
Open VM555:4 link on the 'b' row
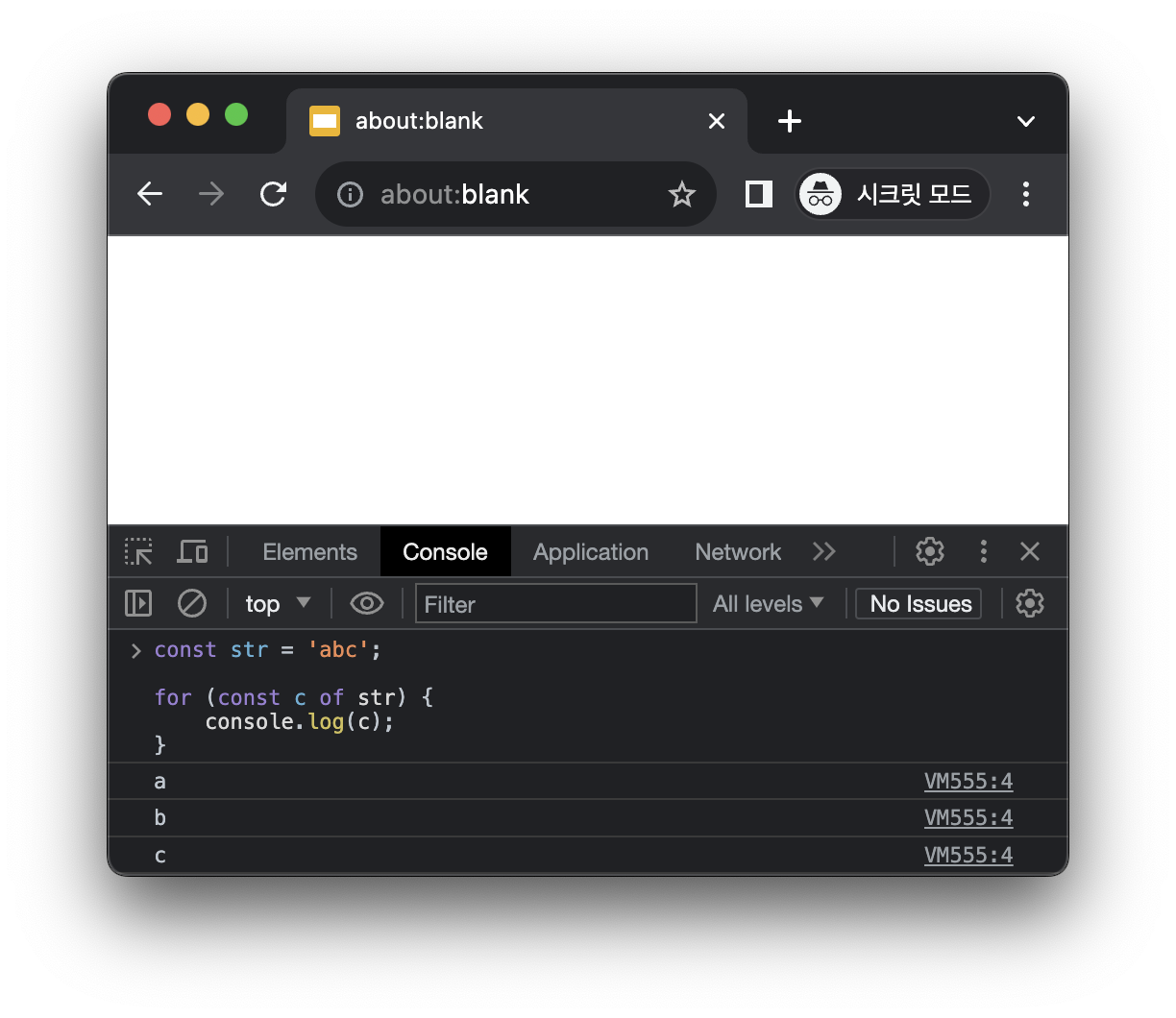pyautogui.click(x=968, y=818)
